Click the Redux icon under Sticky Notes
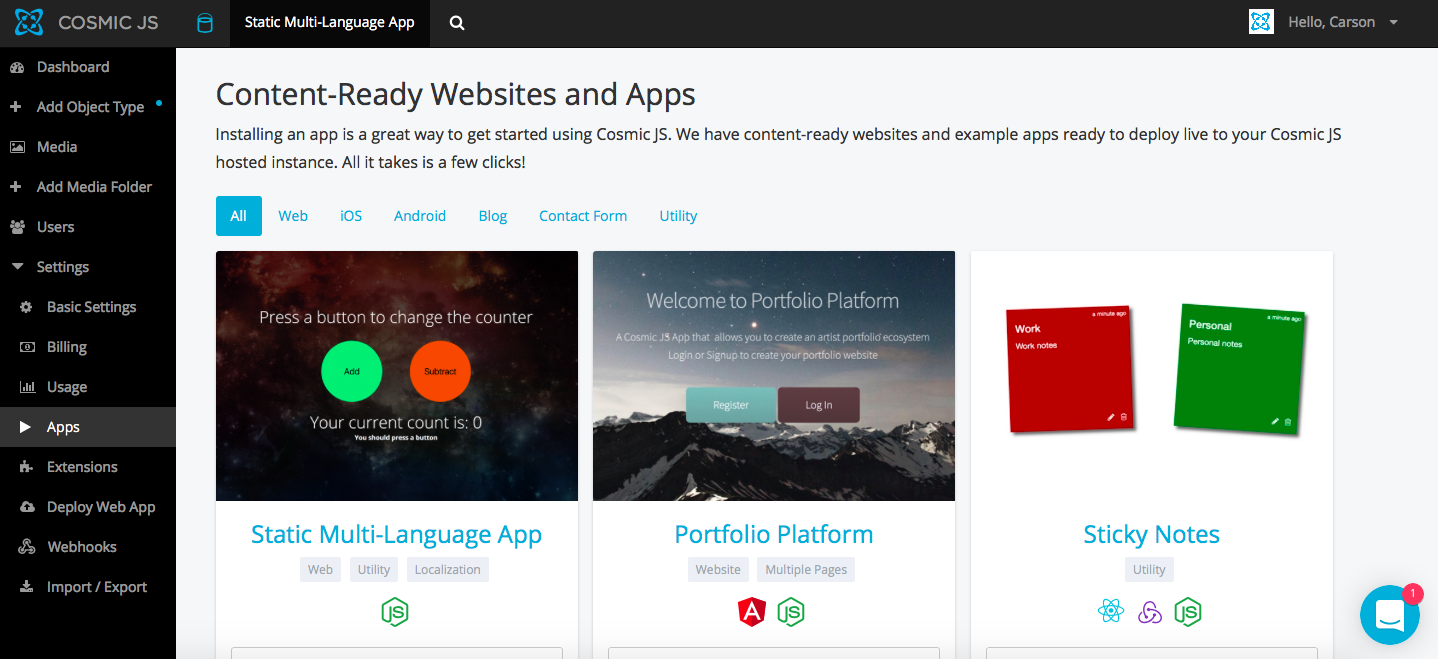 pyautogui.click(x=1150, y=612)
